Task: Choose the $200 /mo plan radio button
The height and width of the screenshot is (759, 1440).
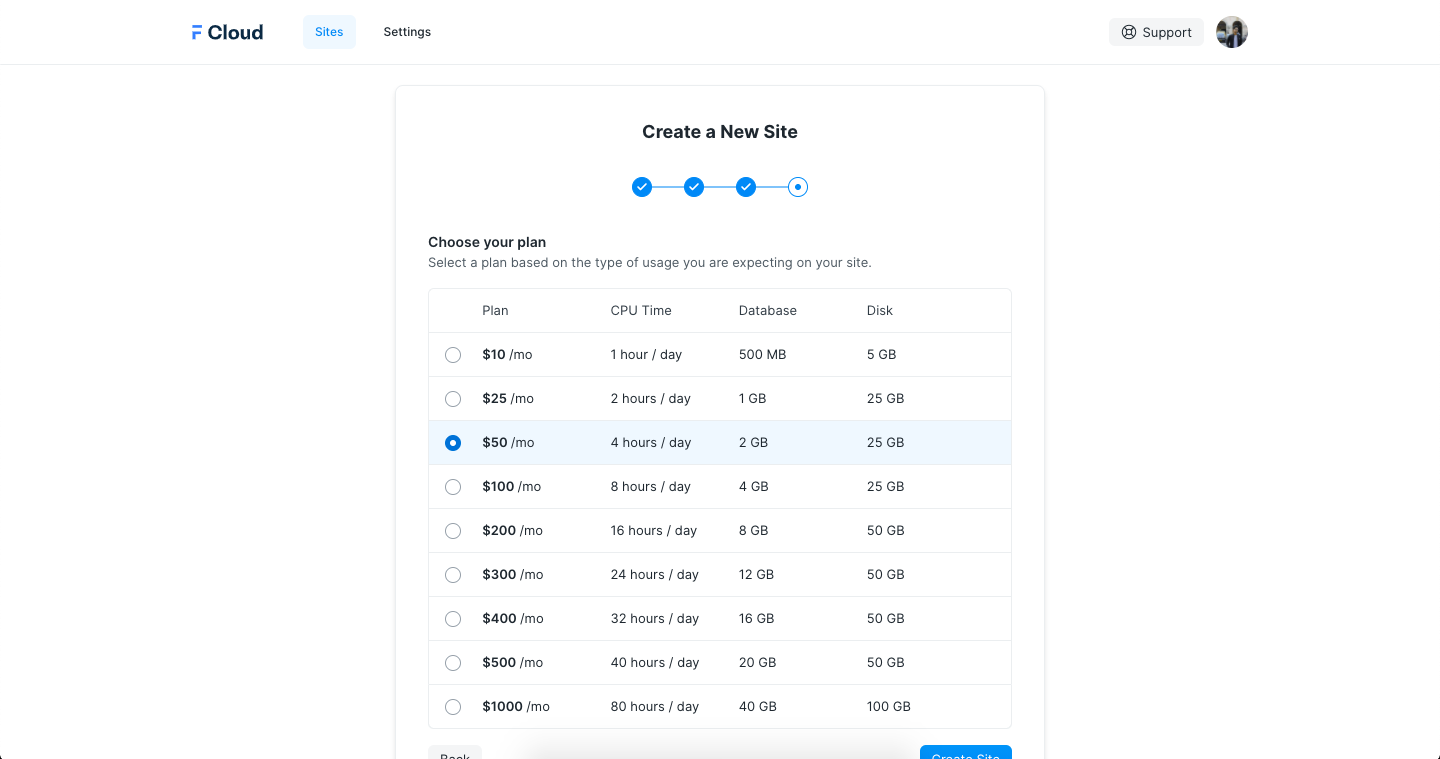Action: tap(453, 531)
